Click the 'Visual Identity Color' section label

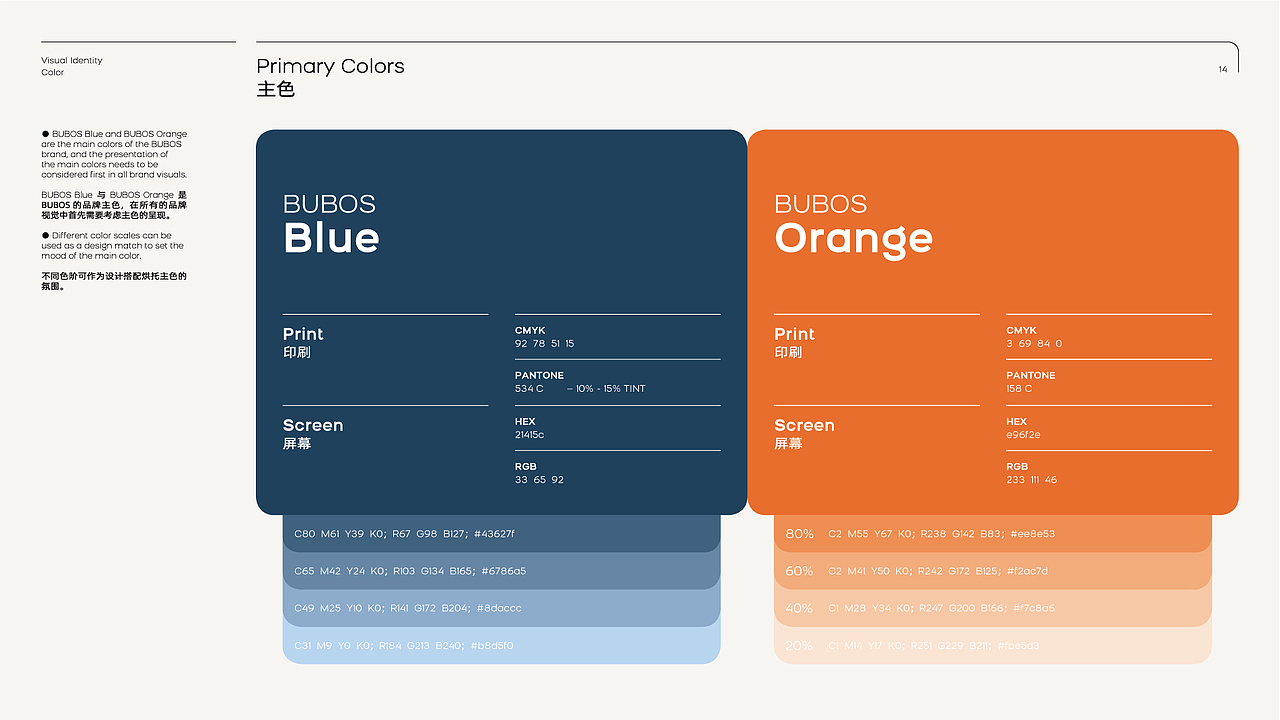coord(72,66)
